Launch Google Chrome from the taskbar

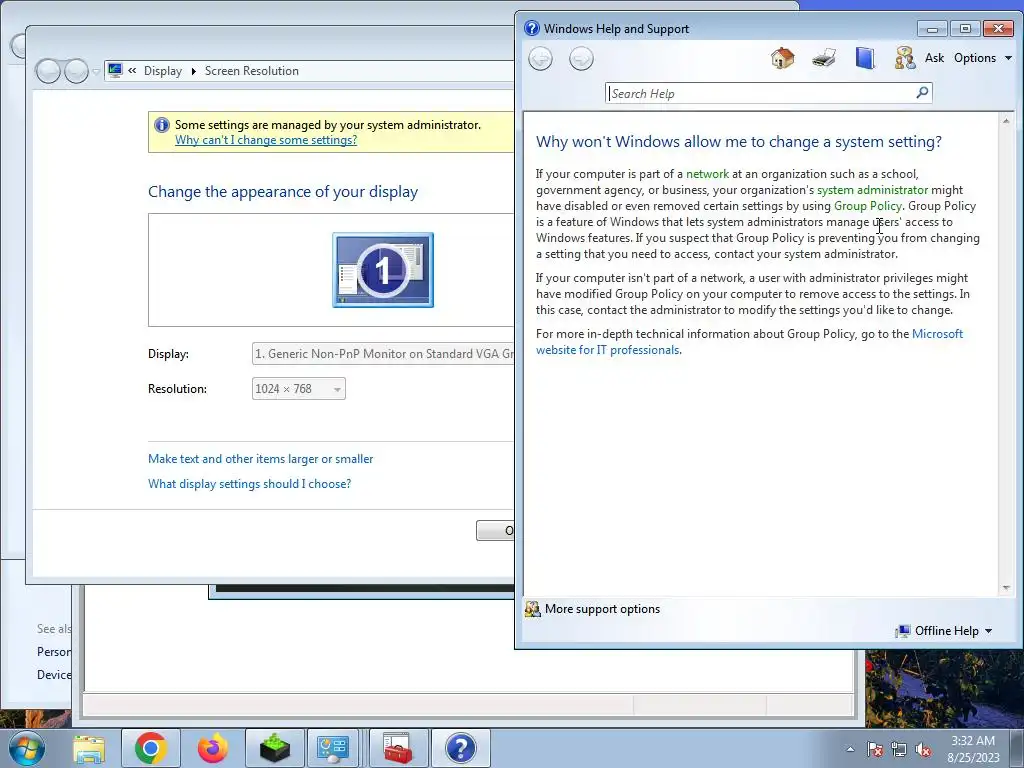(x=151, y=748)
